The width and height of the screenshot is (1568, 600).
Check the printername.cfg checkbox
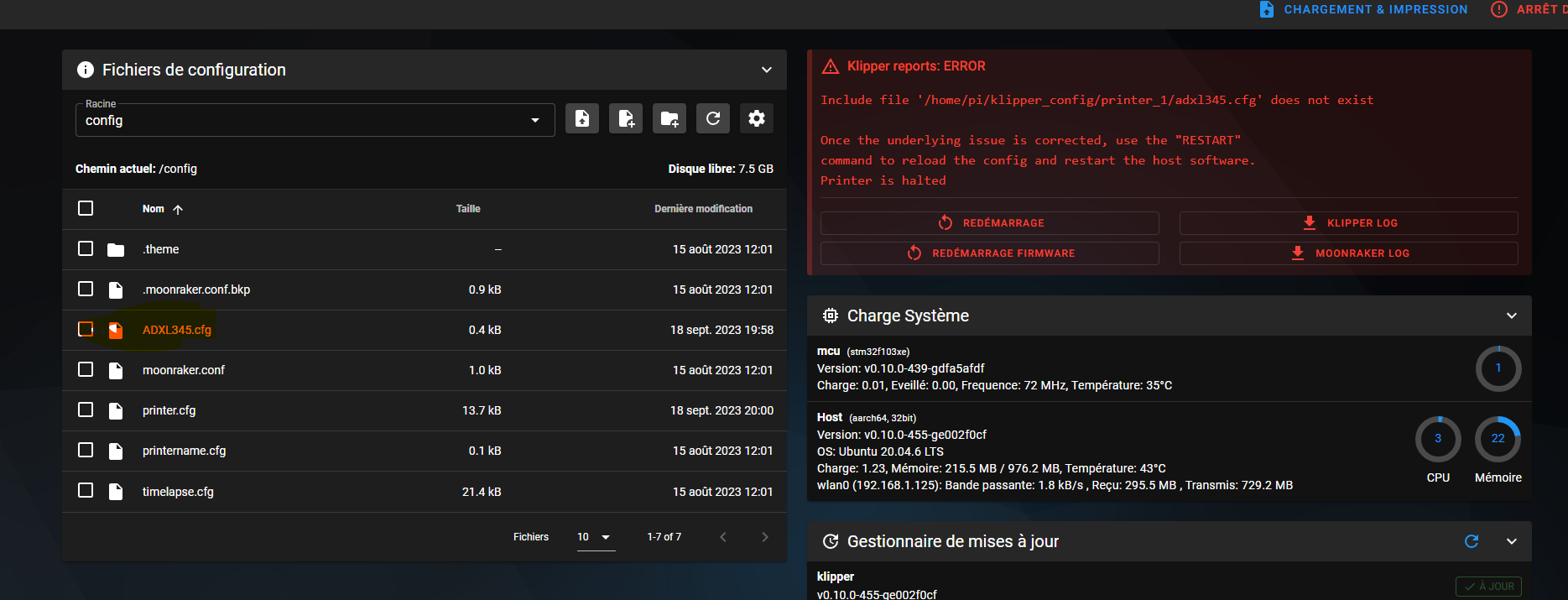point(86,450)
